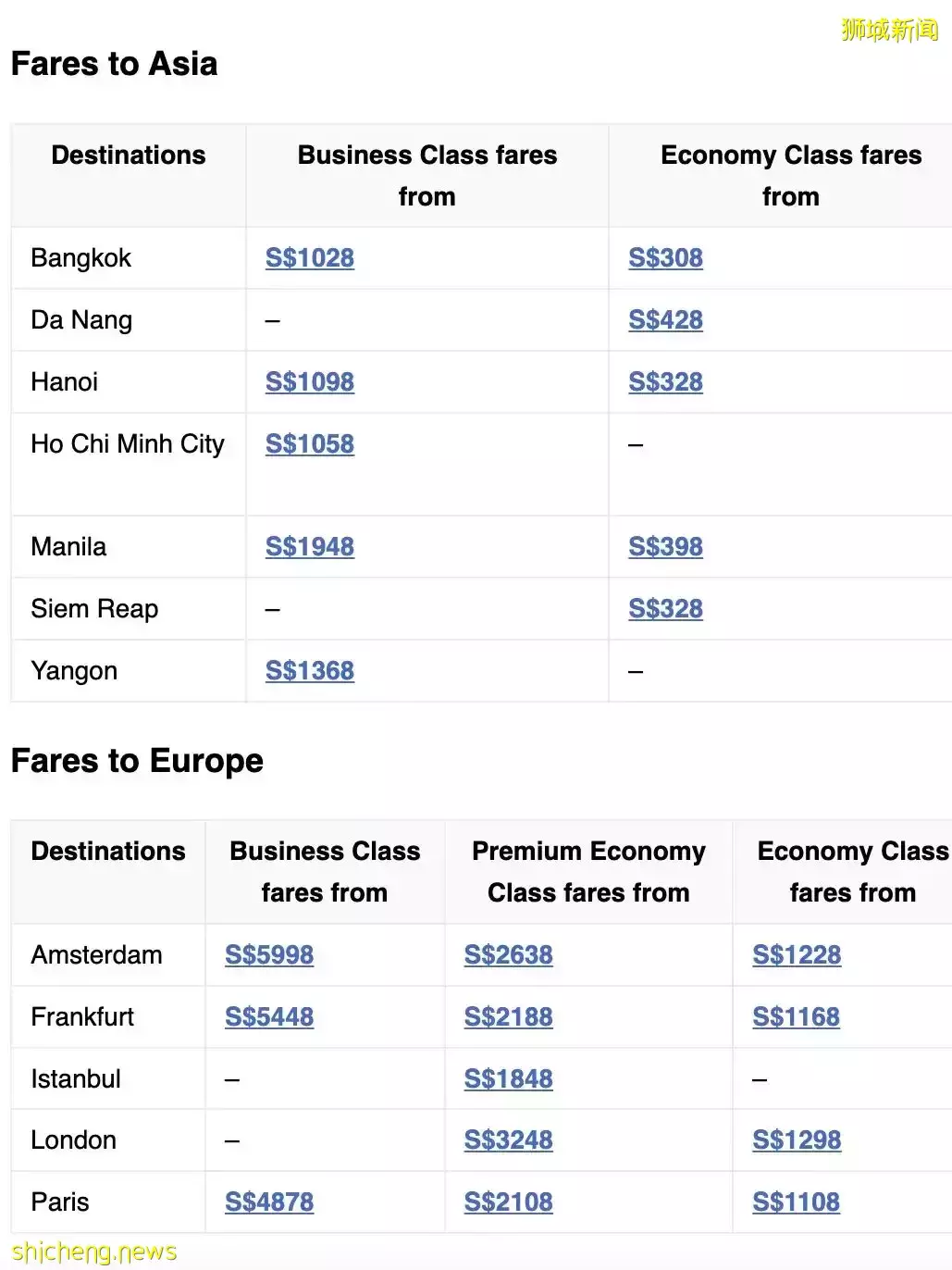This screenshot has width=952, height=1270.
Task: Select Hanoi Business Class fare S$1098
Action: (x=309, y=382)
